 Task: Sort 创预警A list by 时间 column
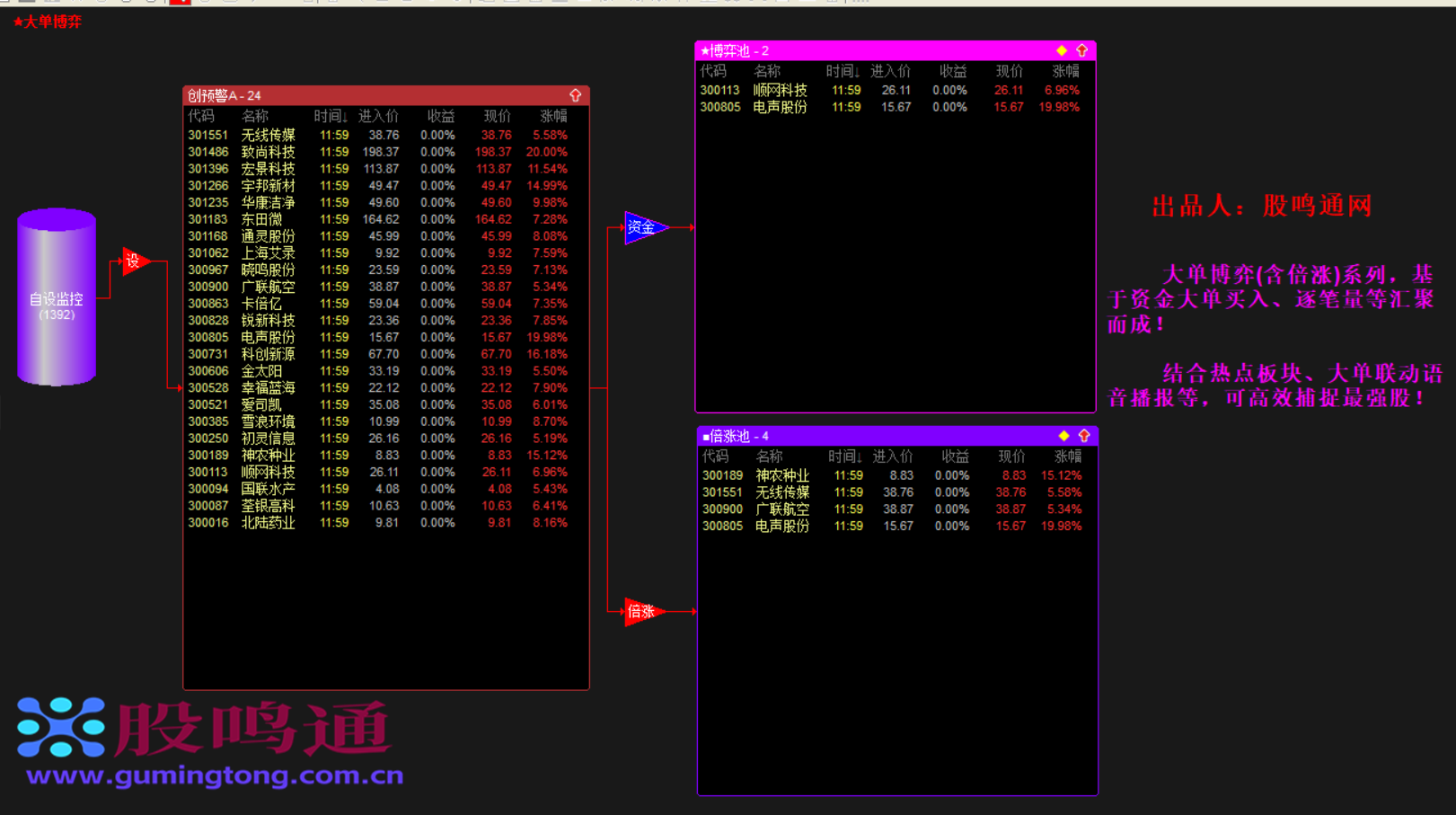coord(331,116)
